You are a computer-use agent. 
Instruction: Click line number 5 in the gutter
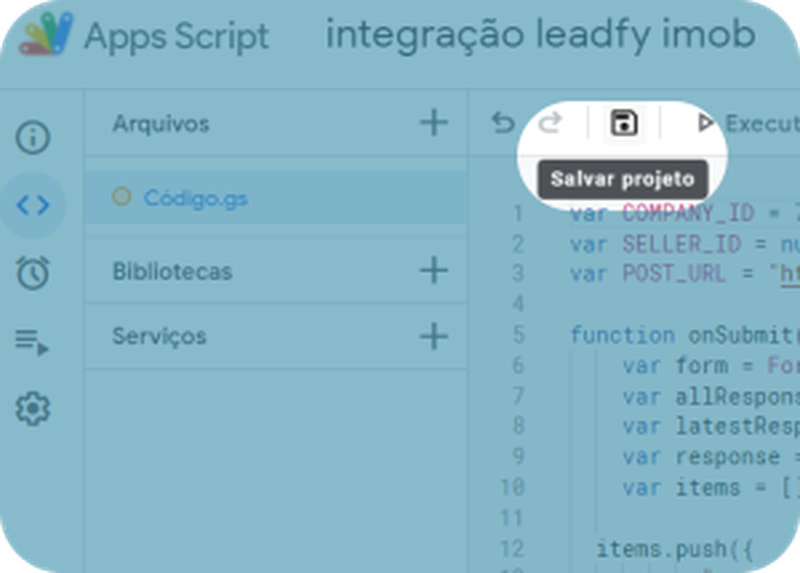point(518,335)
